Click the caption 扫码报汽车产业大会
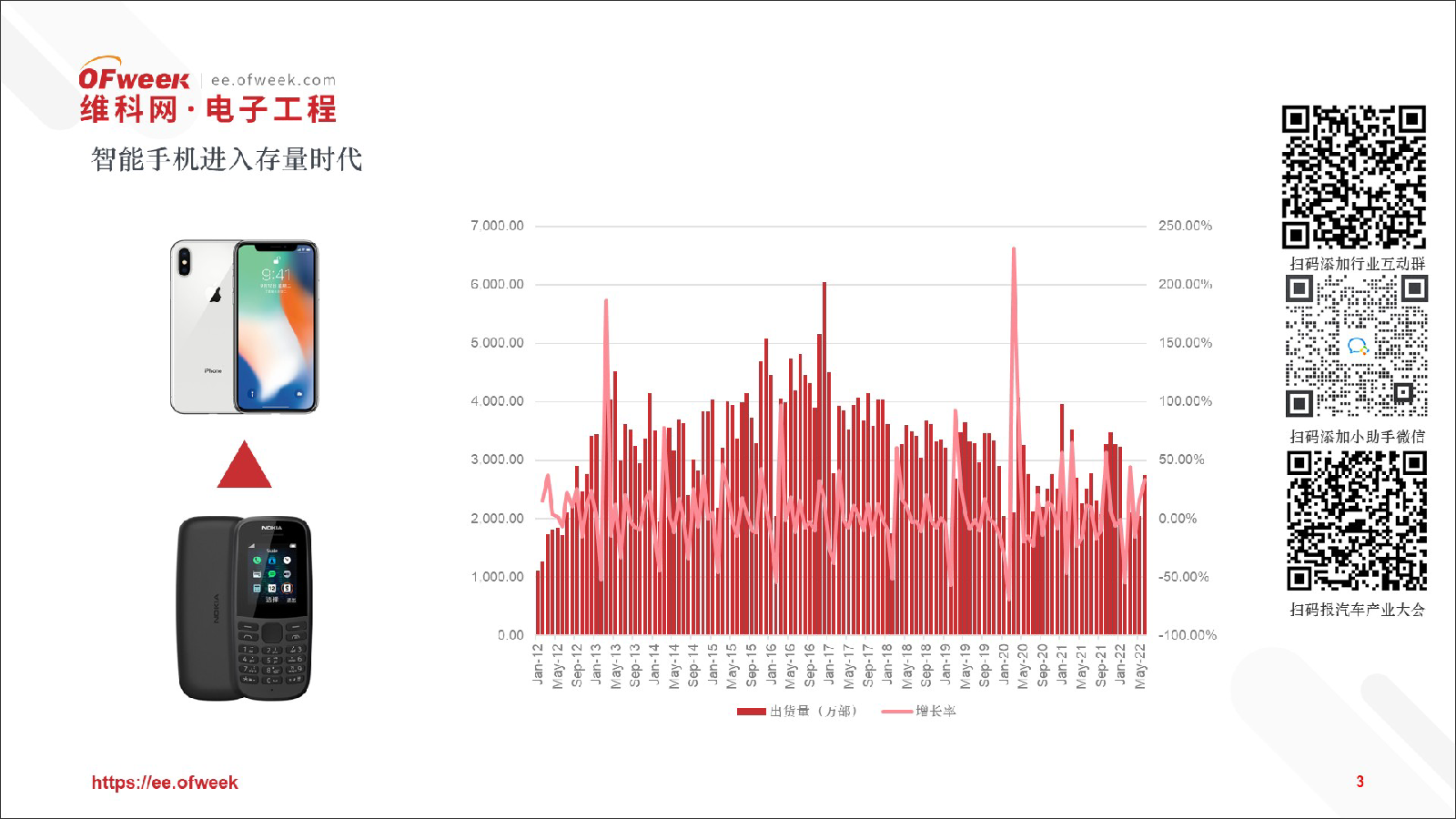This screenshot has height=819, width=1456. [1357, 610]
